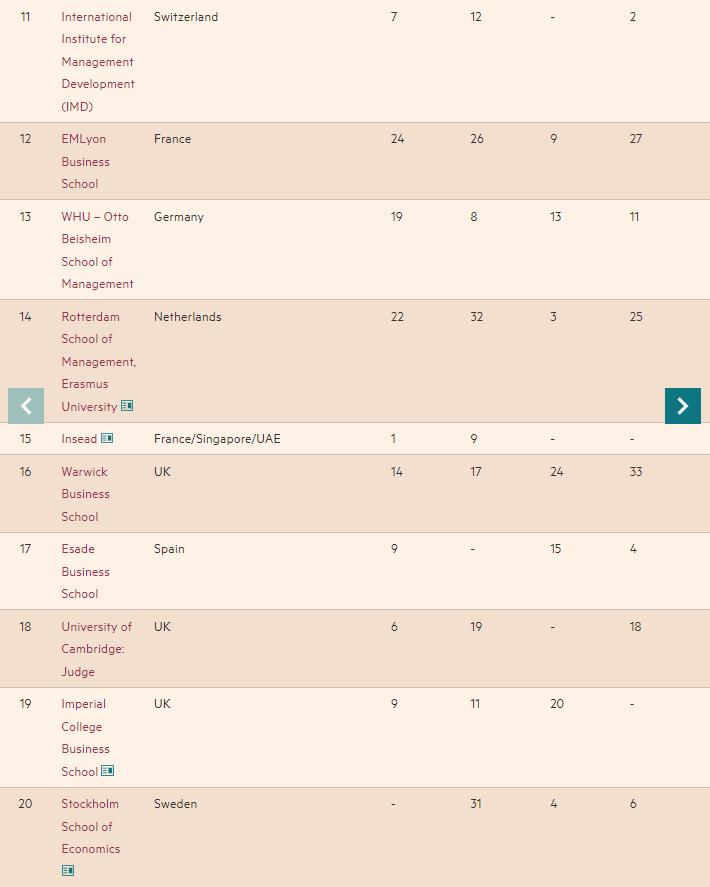The height and width of the screenshot is (887, 710).
Task: Click the profile icon beside Imperial College Business School
Action: click(x=107, y=771)
